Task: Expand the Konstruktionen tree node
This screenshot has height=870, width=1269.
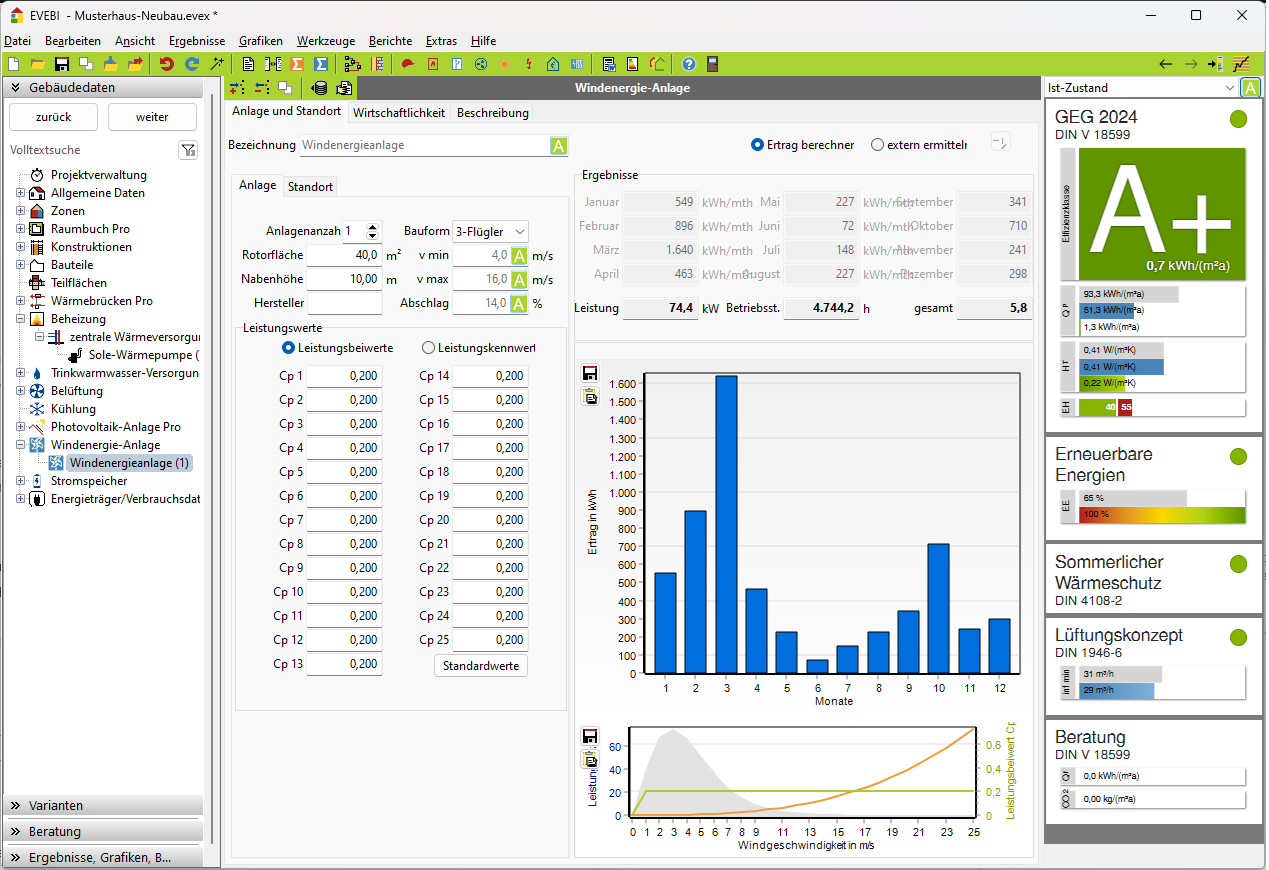Action: click(x=20, y=247)
